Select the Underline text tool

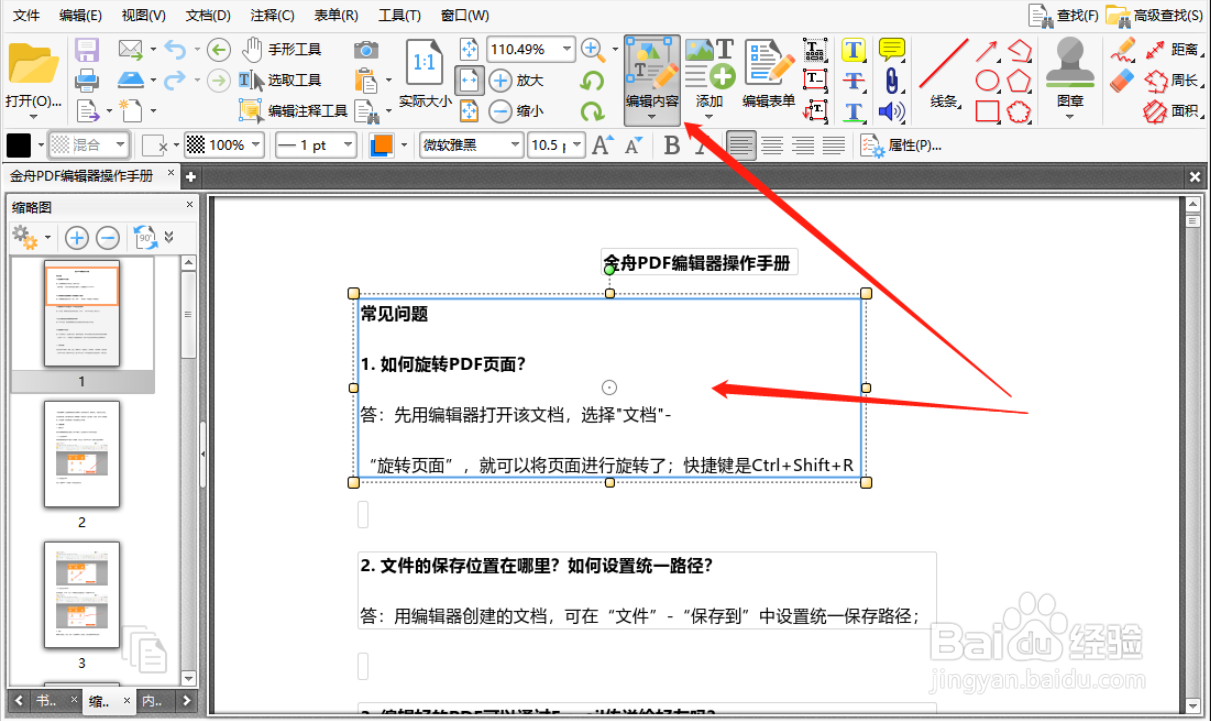(x=853, y=111)
